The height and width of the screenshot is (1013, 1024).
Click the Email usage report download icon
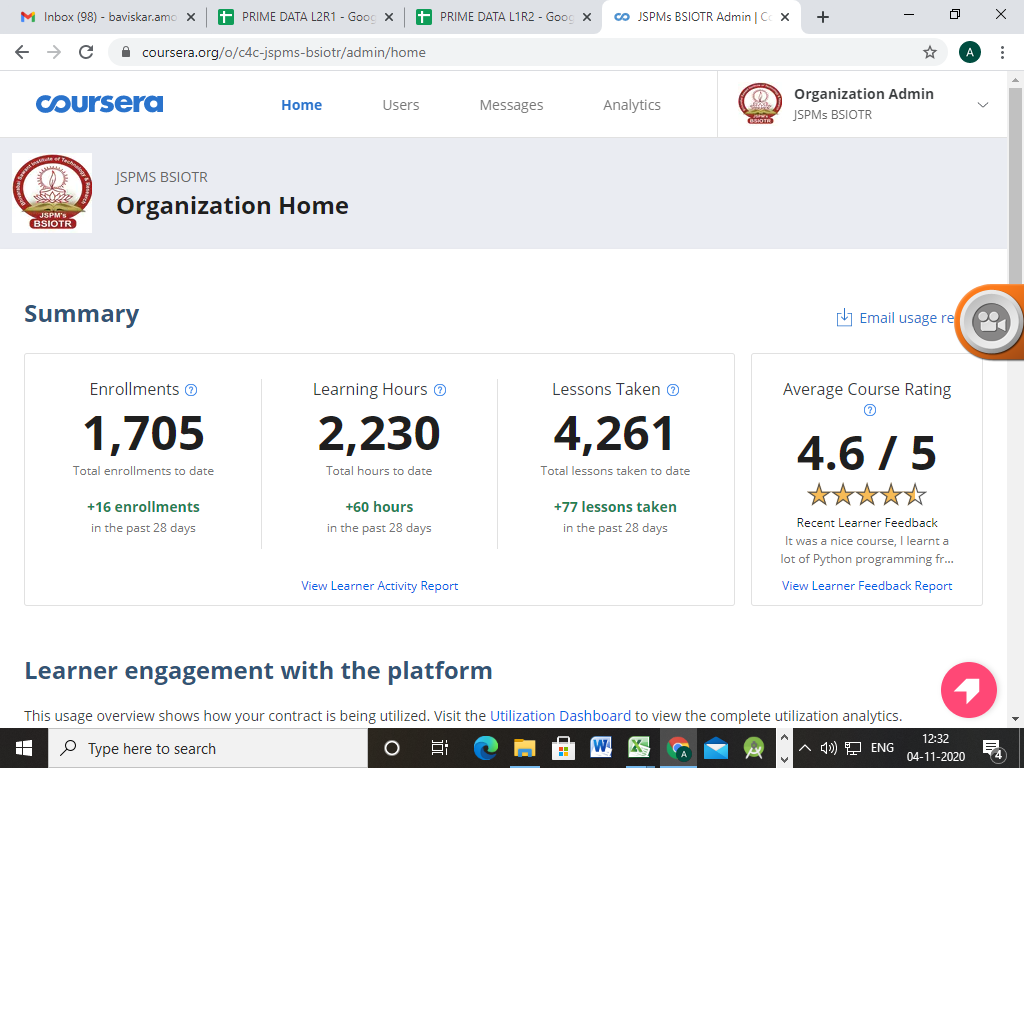pyautogui.click(x=844, y=317)
